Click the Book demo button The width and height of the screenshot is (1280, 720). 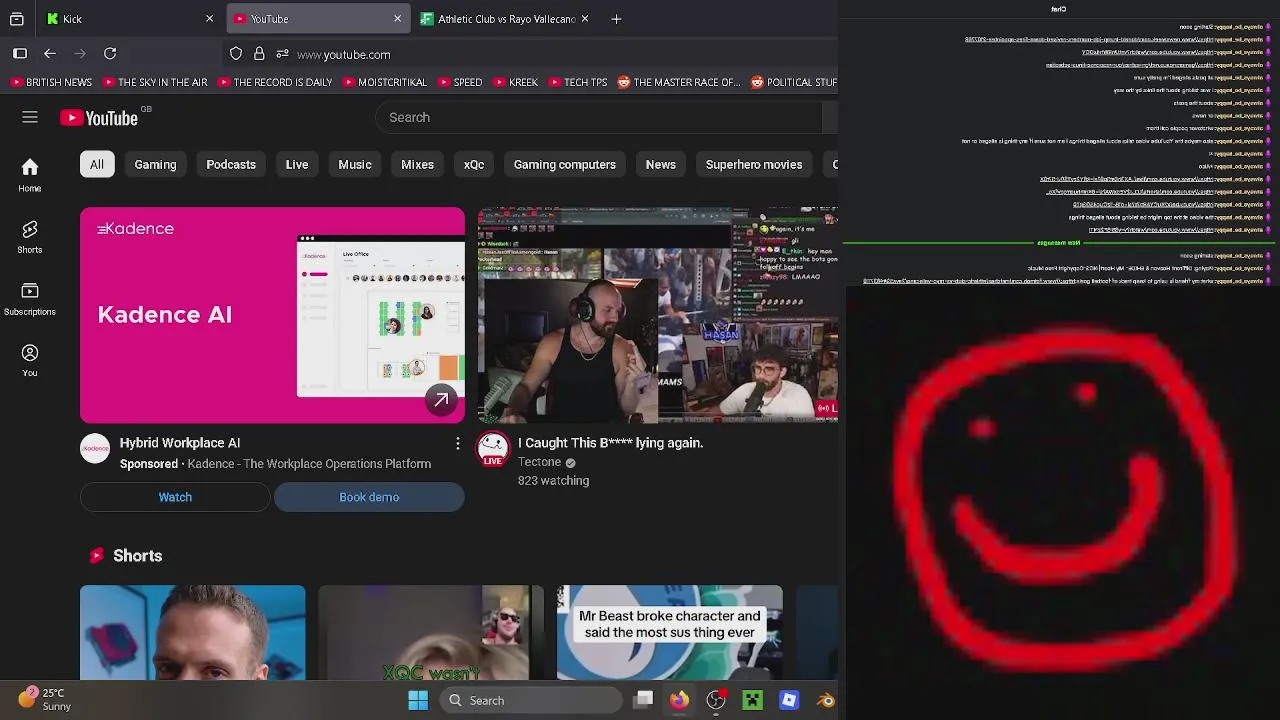pyautogui.click(x=369, y=497)
